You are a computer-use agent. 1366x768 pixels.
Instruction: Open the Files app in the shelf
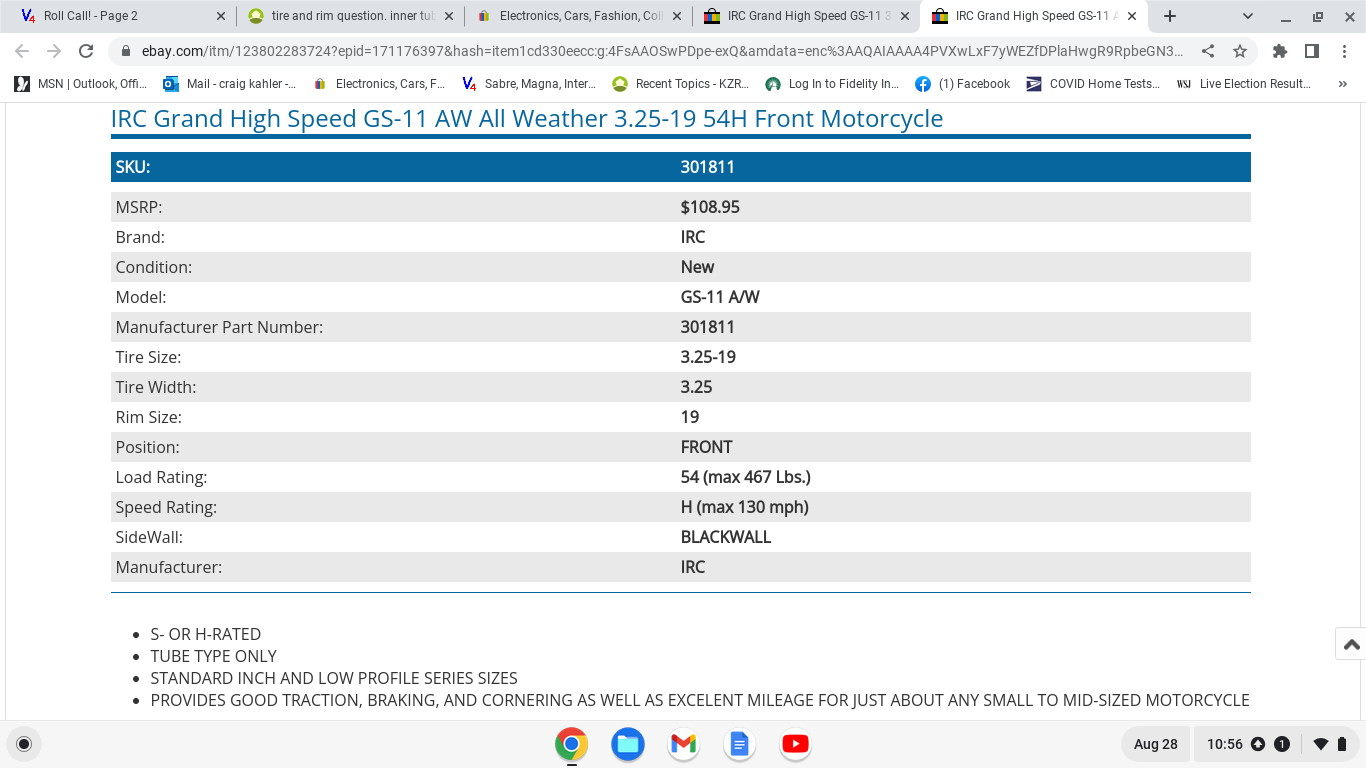pos(628,744)
